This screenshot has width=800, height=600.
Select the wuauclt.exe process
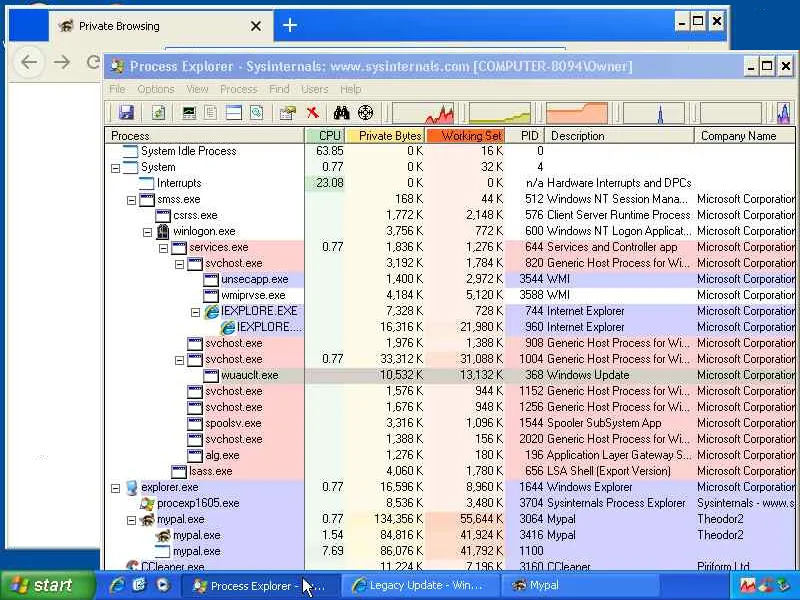coord(449,375)
